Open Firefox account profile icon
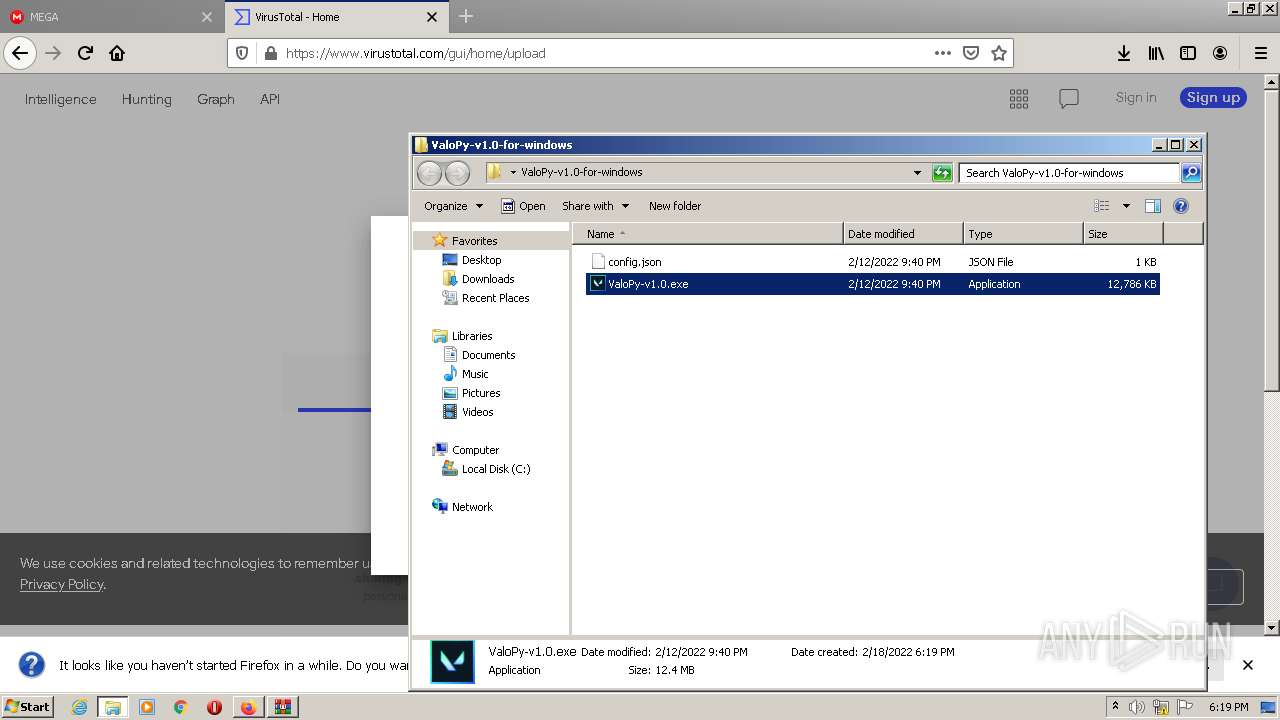 click(x=1220, y=53)
